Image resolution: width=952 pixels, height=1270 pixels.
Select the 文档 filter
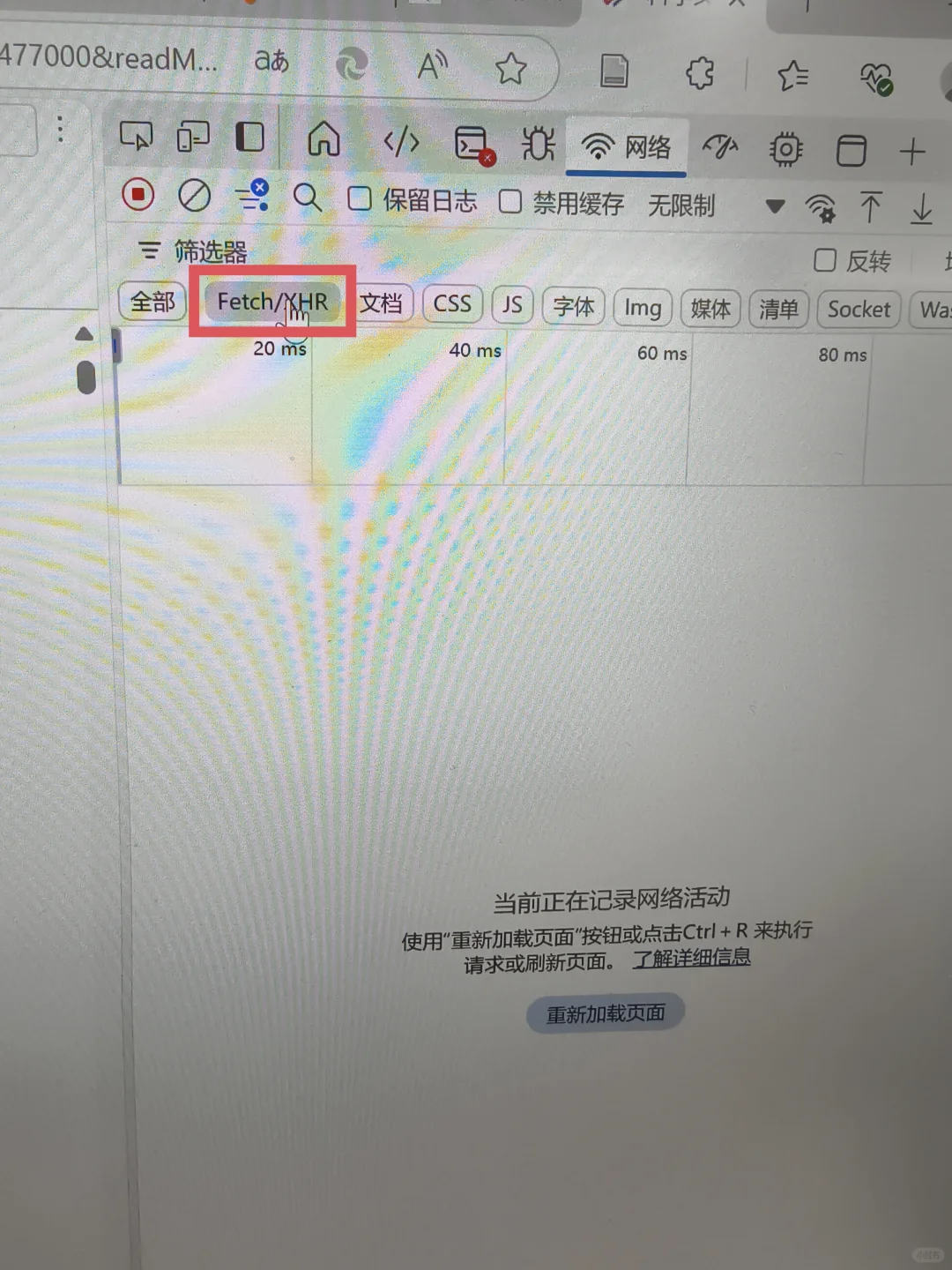click(381, 303)
